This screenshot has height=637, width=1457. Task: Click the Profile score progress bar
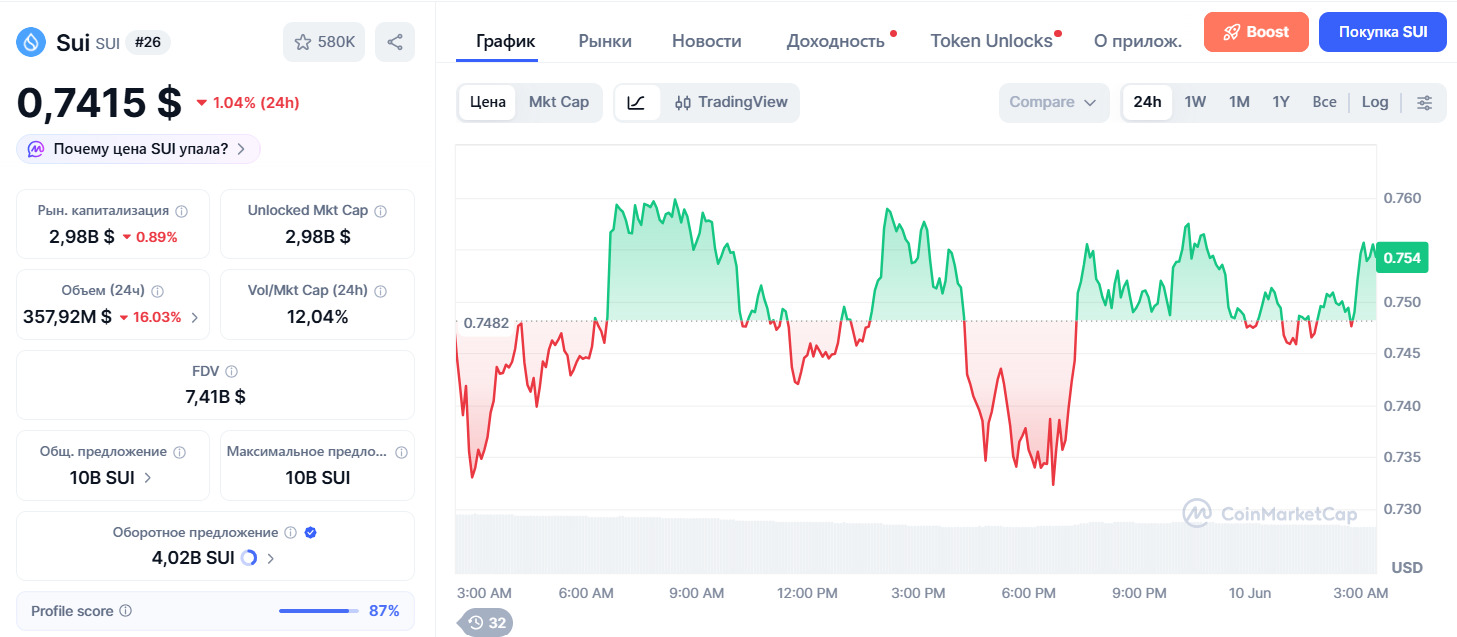pos(319,611)
